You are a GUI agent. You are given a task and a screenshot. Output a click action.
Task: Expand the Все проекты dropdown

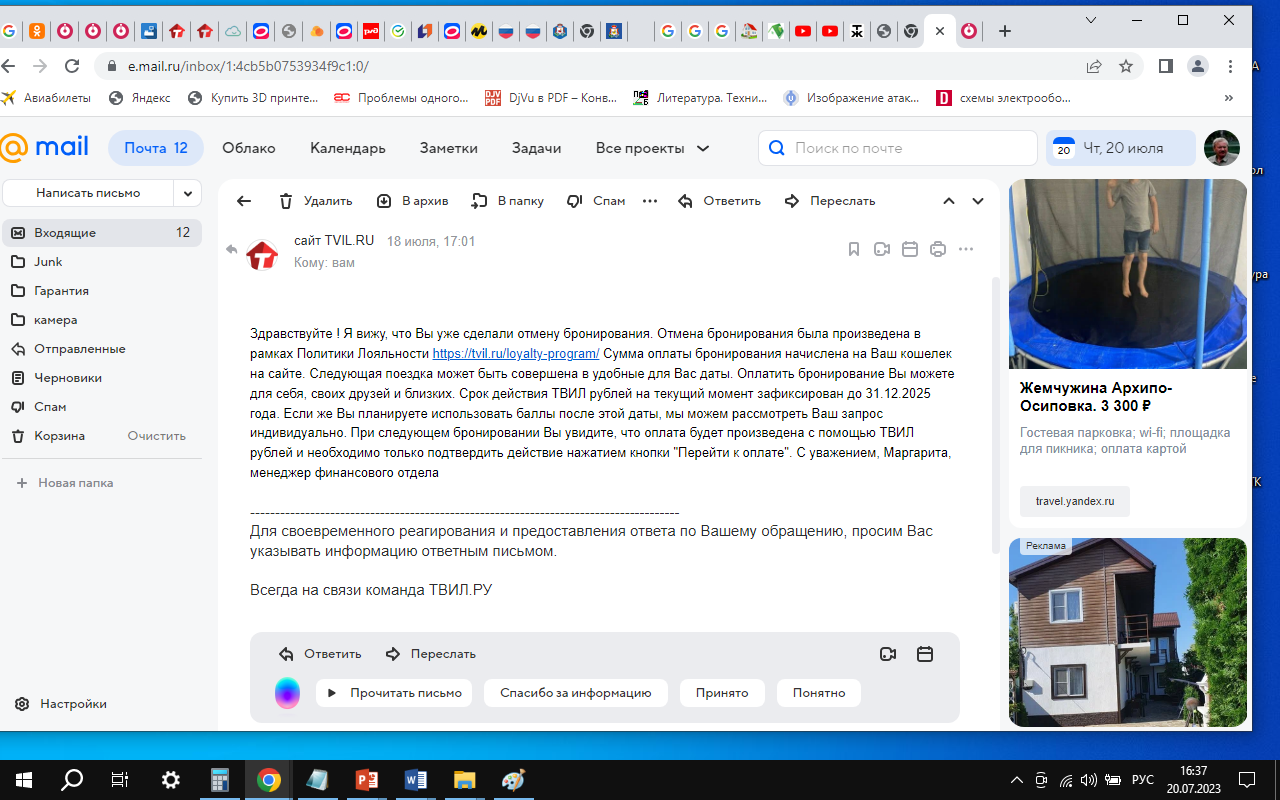pyautogui.click(x=652, y=148)
